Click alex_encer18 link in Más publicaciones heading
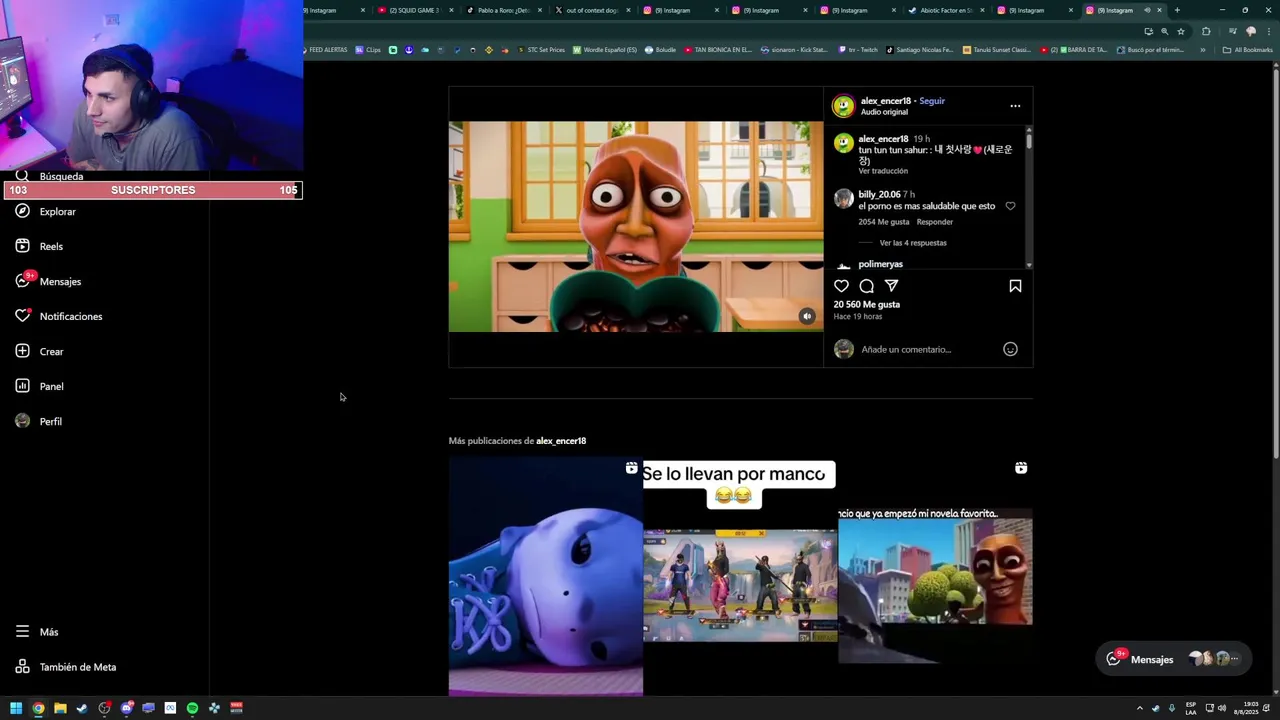The image size is (1280, 720). pos(561,441)
